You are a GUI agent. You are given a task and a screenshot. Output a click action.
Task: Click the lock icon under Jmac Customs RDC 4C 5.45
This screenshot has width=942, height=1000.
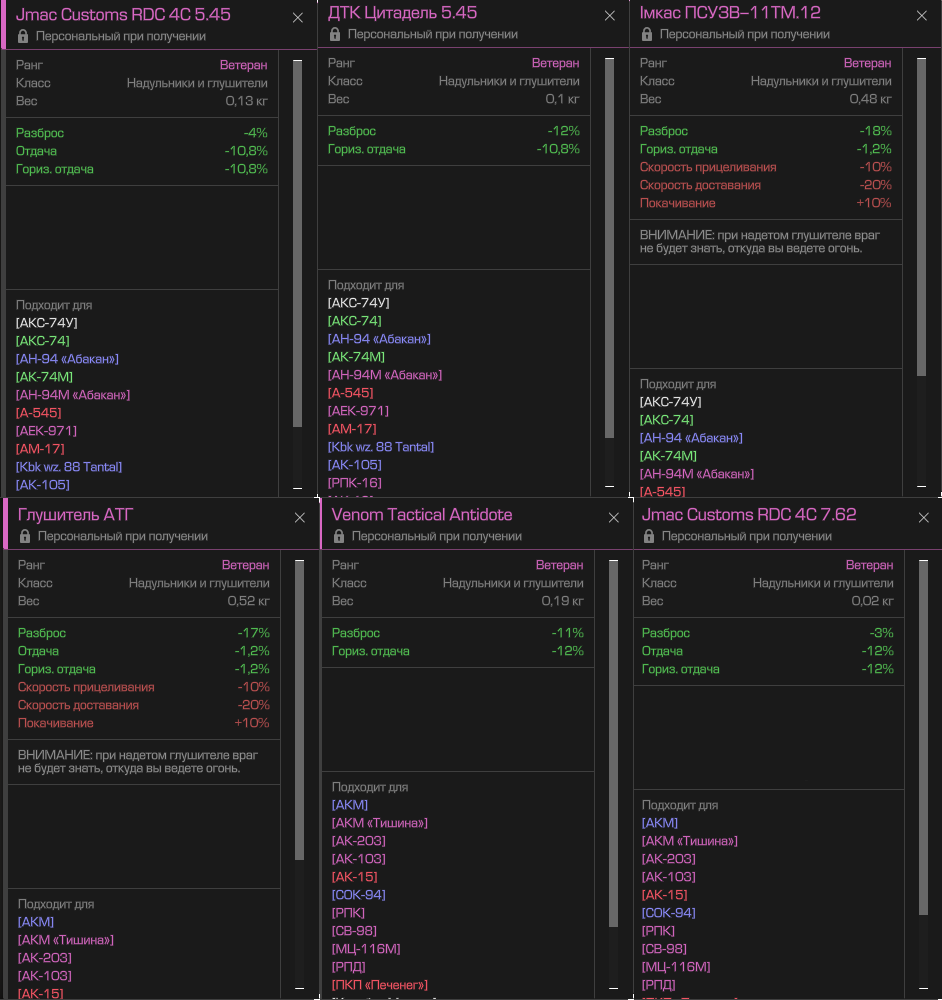[23, 36]
